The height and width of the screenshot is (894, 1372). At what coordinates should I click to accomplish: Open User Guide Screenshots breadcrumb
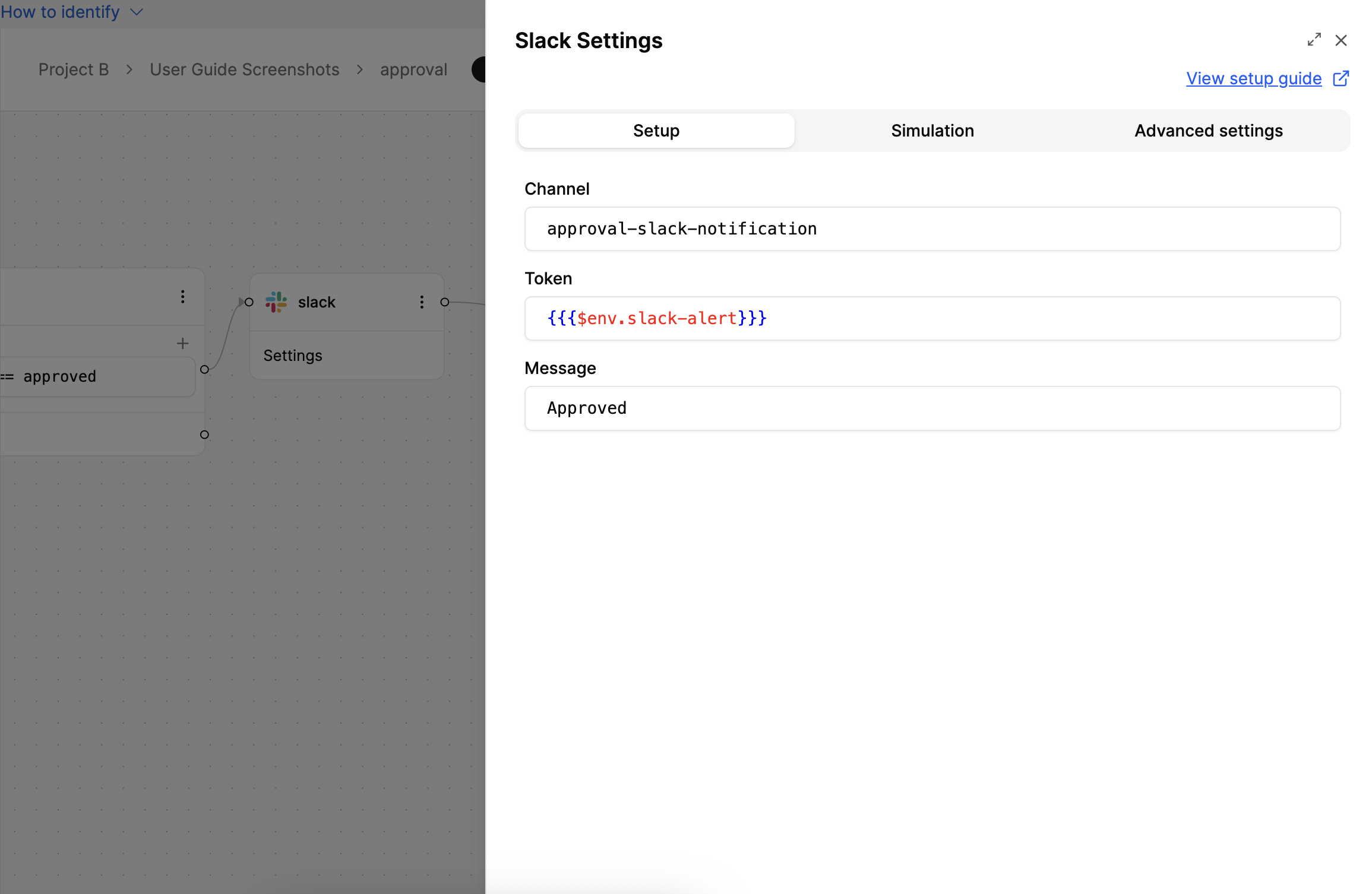point(245,69)
